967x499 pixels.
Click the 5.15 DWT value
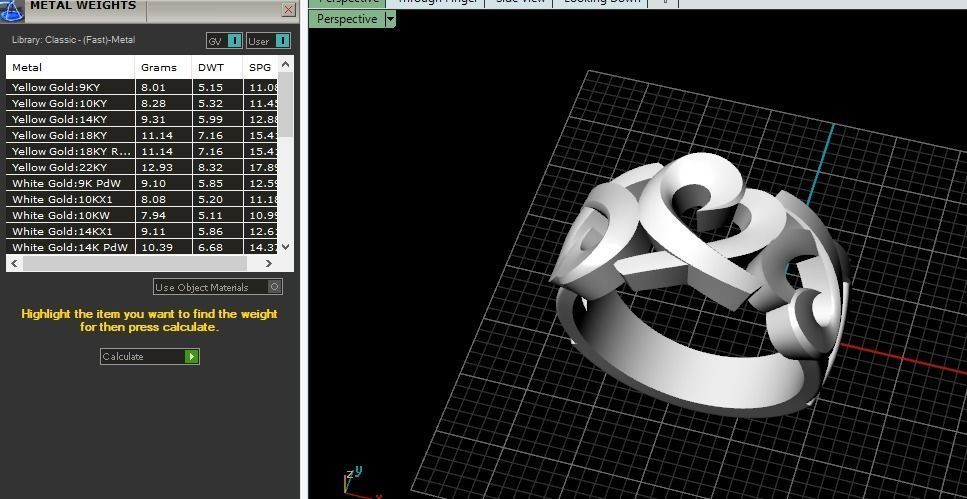210,88
